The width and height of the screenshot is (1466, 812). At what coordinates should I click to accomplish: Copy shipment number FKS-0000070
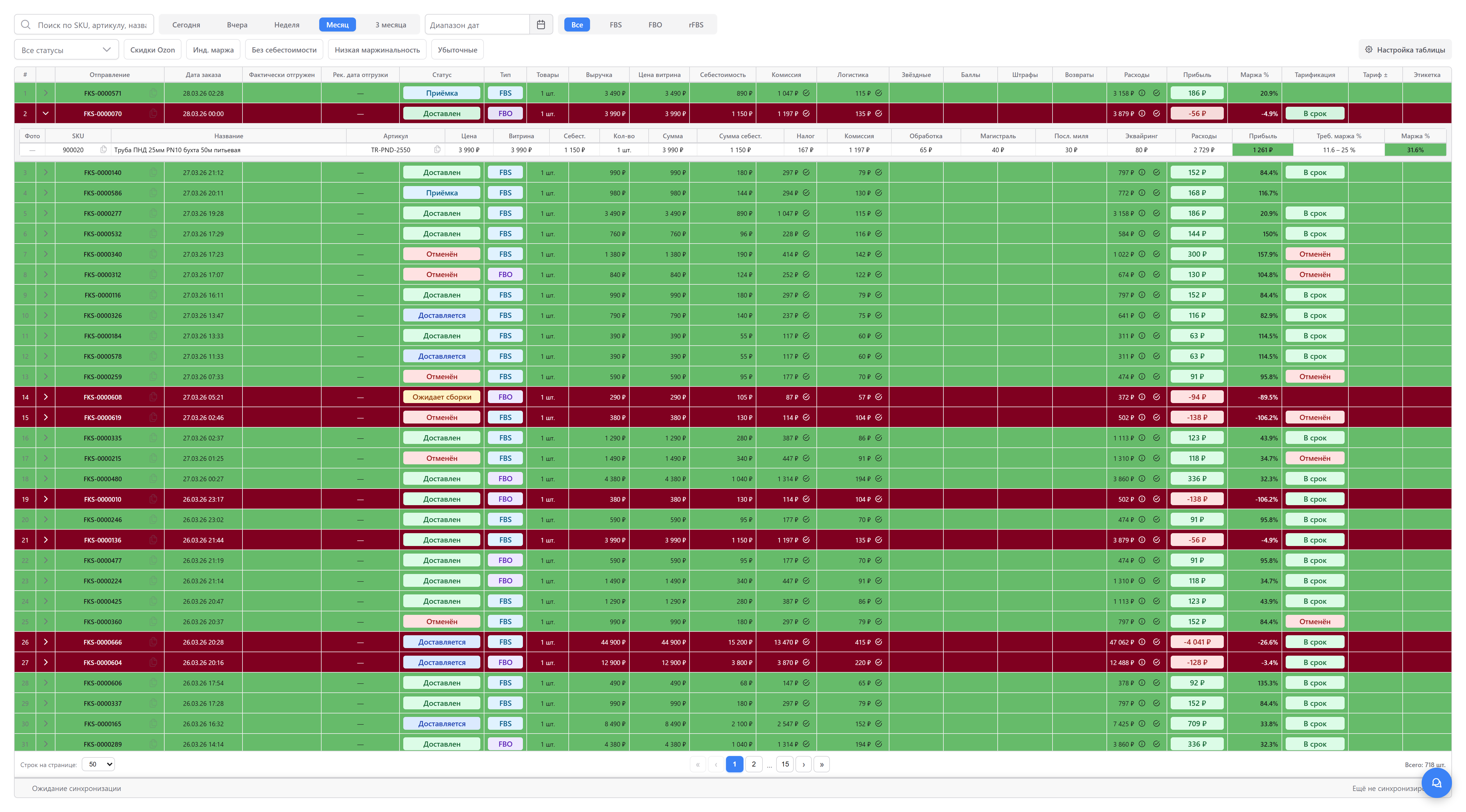[153, 113]
